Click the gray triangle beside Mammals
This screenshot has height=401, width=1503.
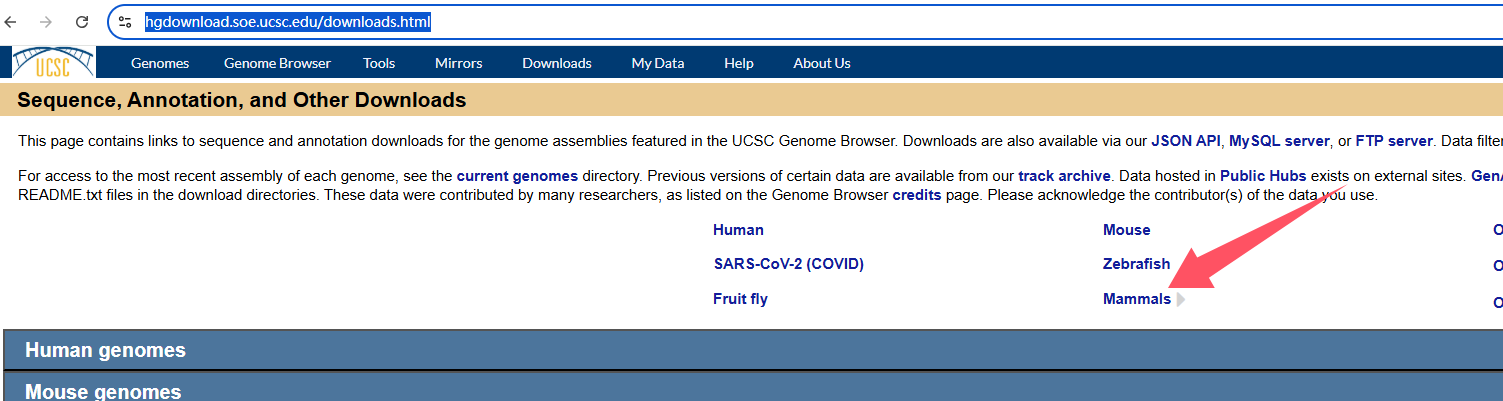(x=1181, y=299)
